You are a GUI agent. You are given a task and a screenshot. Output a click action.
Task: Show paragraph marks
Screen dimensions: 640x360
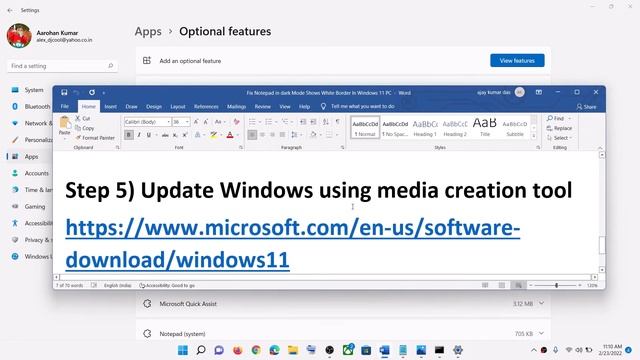(338, 122)
